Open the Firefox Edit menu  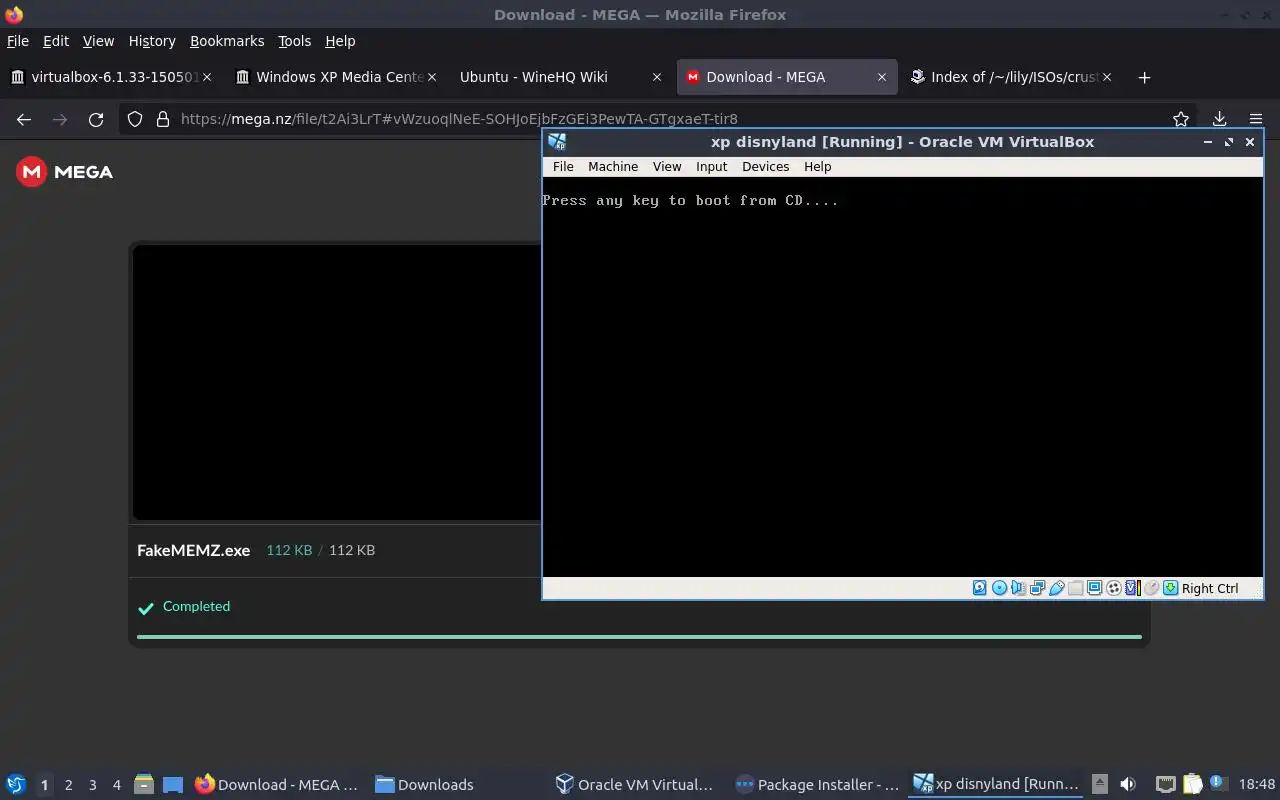point(56,41)
